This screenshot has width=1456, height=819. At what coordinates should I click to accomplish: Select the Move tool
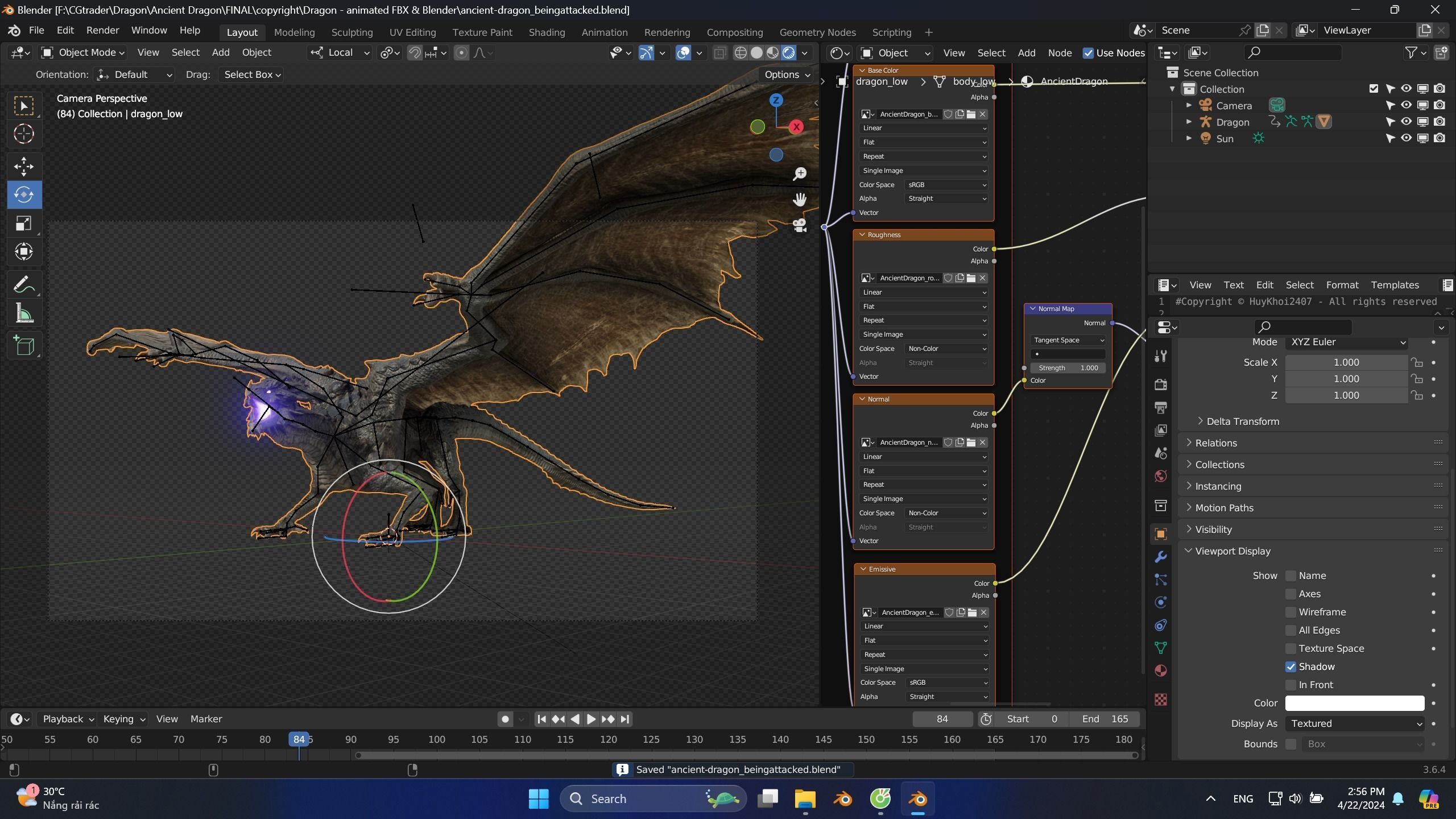coord(24,167)
